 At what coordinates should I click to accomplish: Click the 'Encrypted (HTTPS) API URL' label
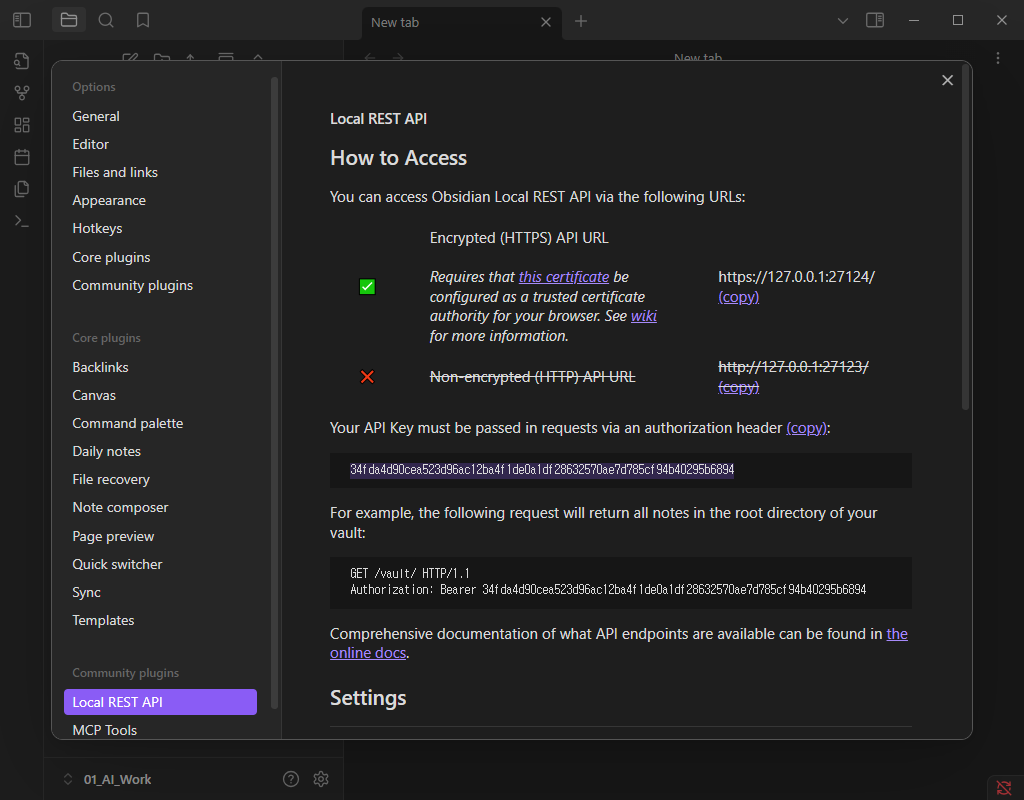pos(519,238)
